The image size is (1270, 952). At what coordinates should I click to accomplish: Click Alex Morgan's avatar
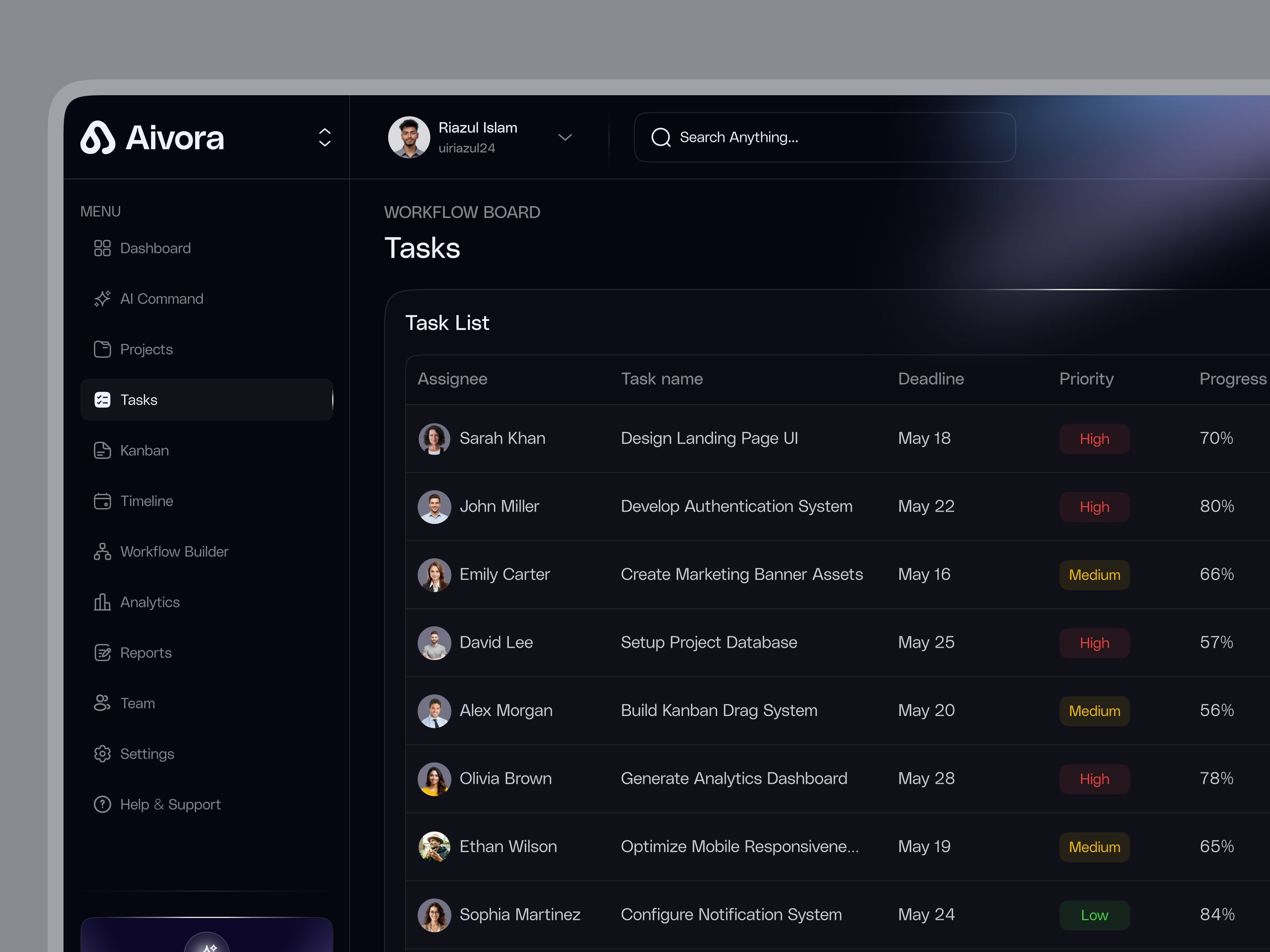point(434,710)
